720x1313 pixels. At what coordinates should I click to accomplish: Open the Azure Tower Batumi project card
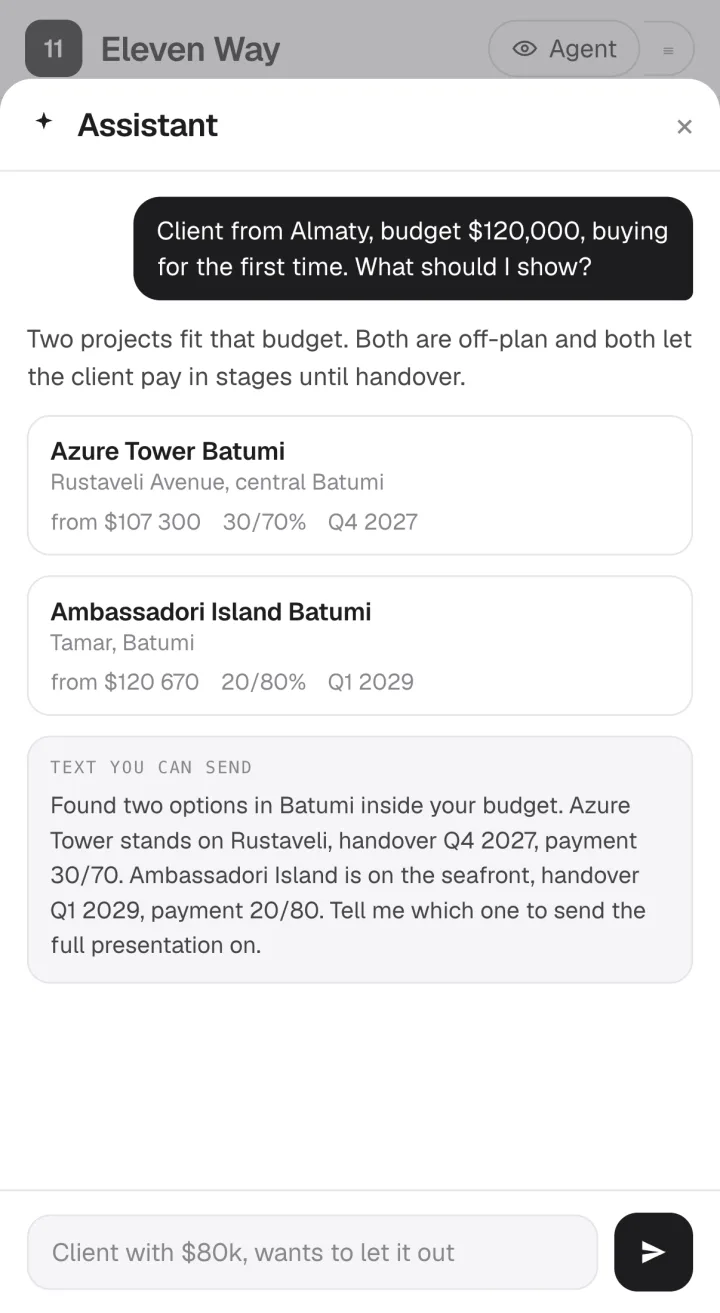click(x=360, y=485)
